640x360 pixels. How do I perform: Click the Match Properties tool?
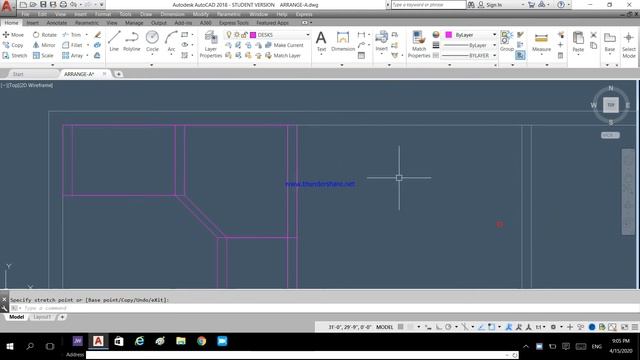point(419,44)
